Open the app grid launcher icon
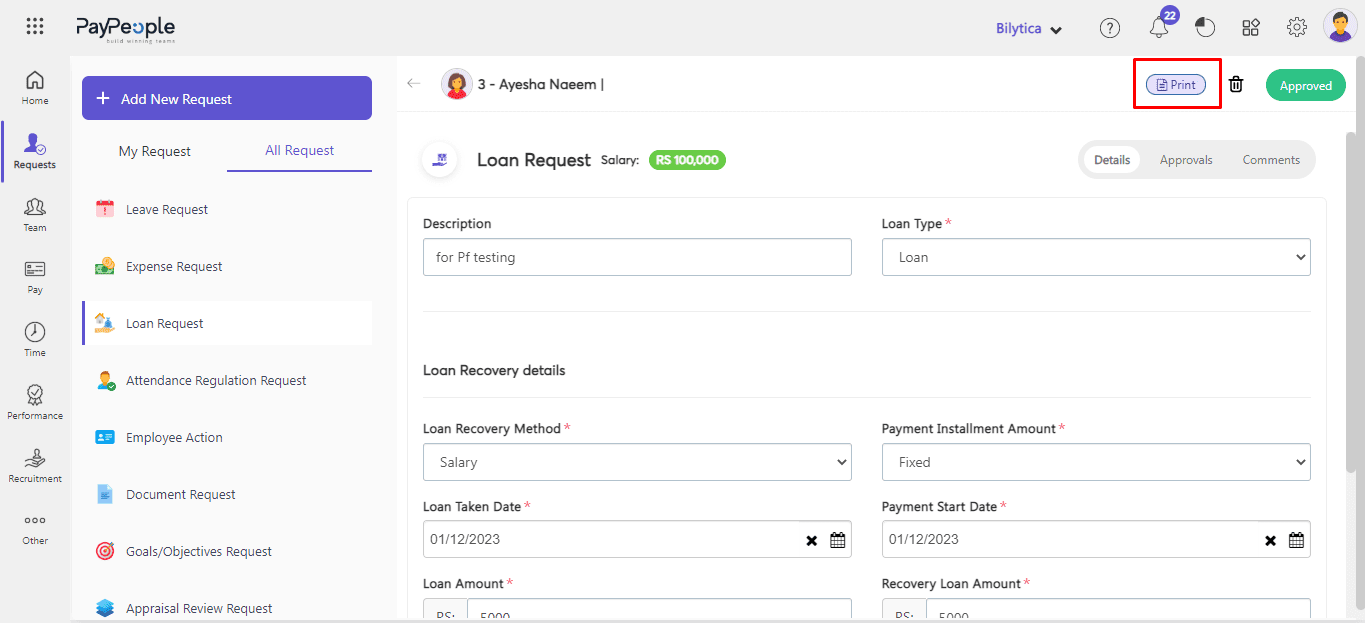The image size is (1365, 623). (x=35, y=27)
